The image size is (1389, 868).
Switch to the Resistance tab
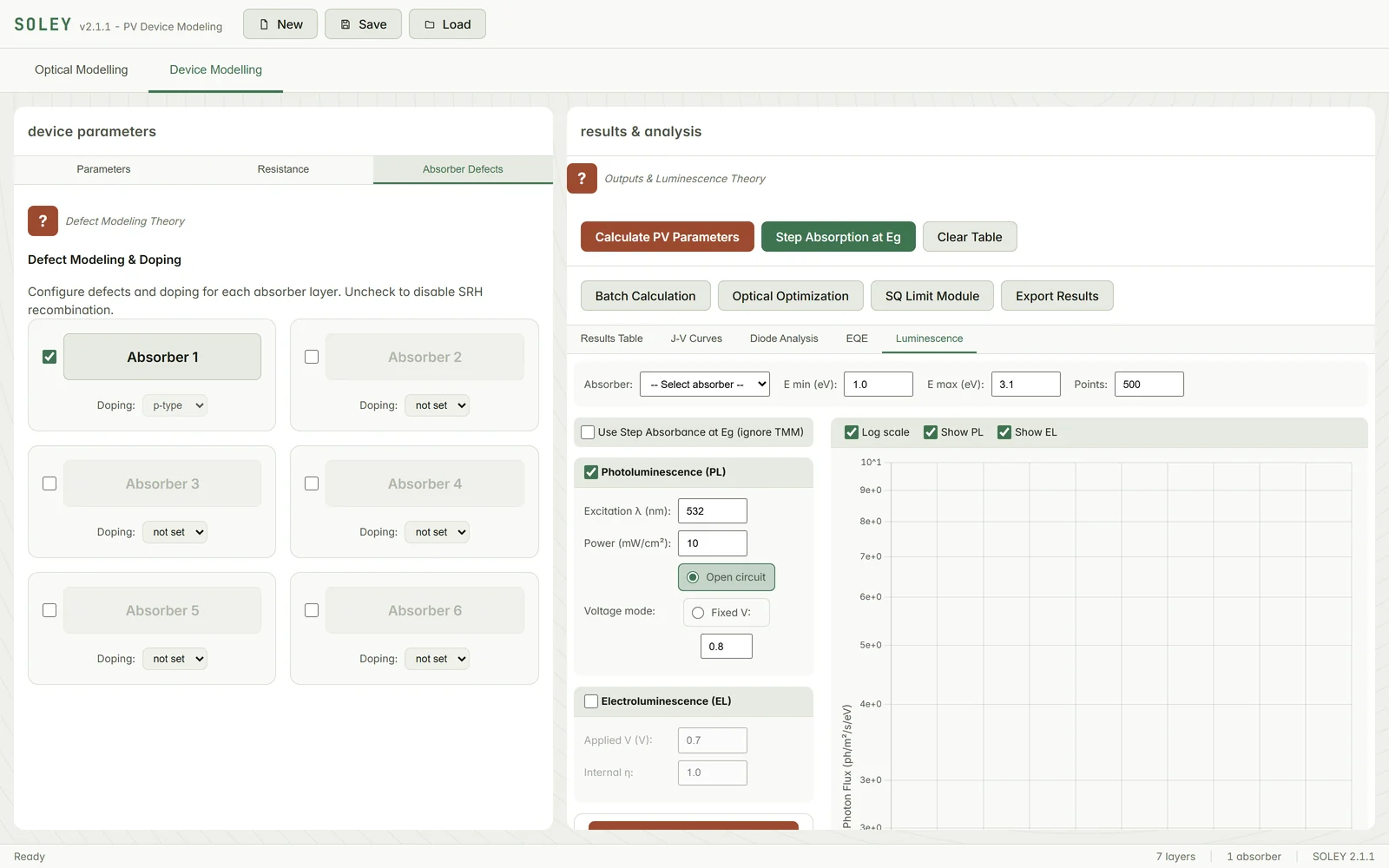coord(283,169)
